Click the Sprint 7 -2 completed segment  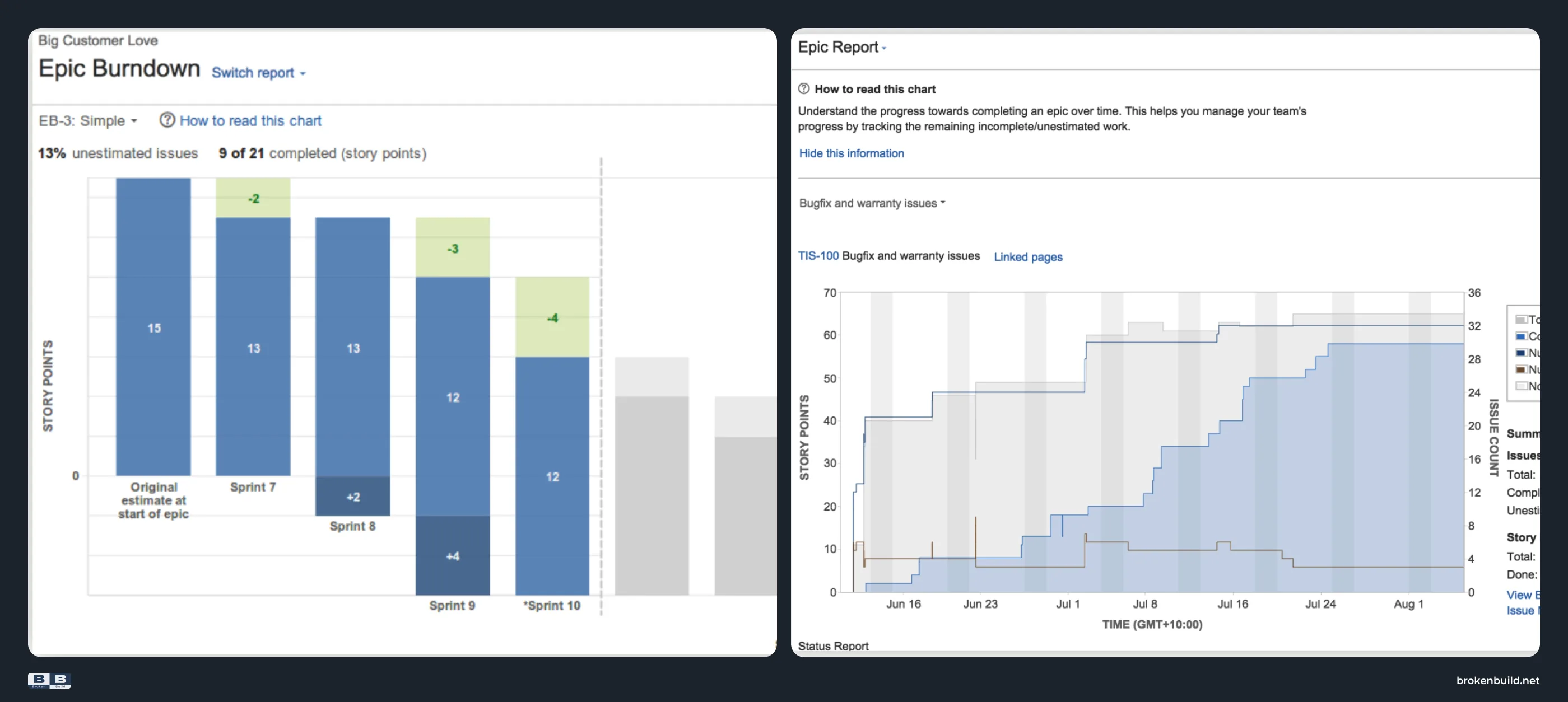pyautogui.click(x=253, y=198)
